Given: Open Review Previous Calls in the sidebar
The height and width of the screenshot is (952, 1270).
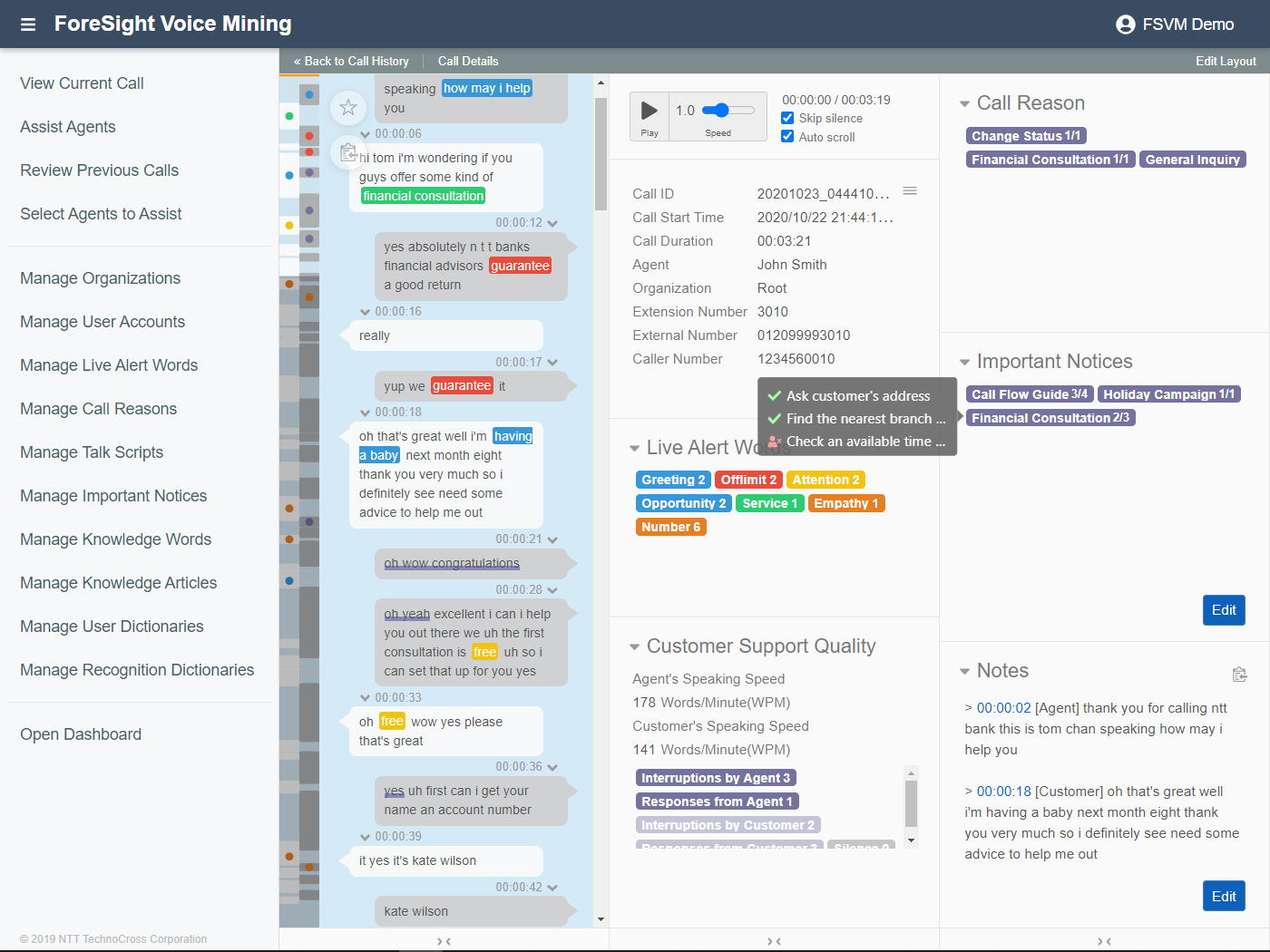Looking at the screenshot, I should tap(99, 170).
